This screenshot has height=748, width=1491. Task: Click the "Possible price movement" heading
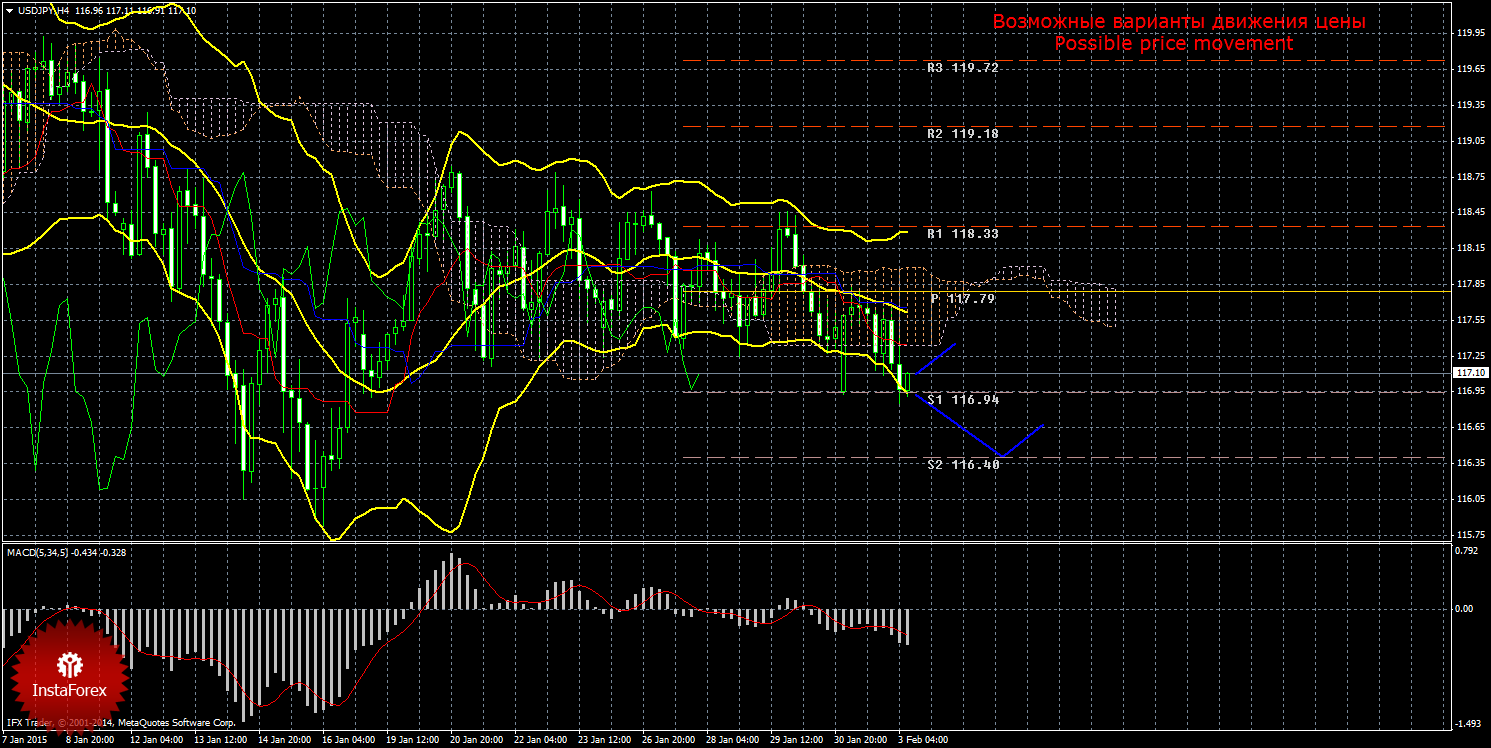click(x=1174, y=44)
